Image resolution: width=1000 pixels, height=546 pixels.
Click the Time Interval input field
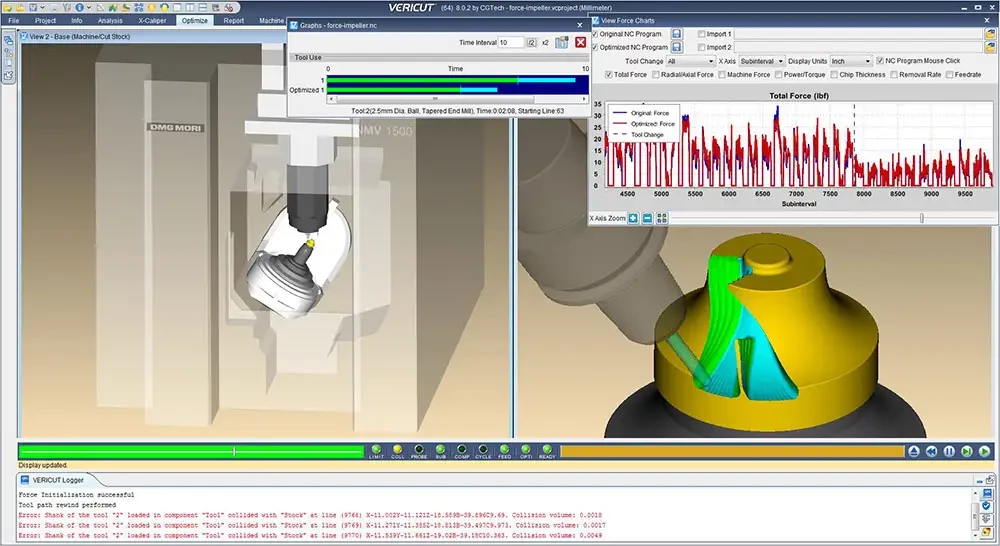[510, 42]
